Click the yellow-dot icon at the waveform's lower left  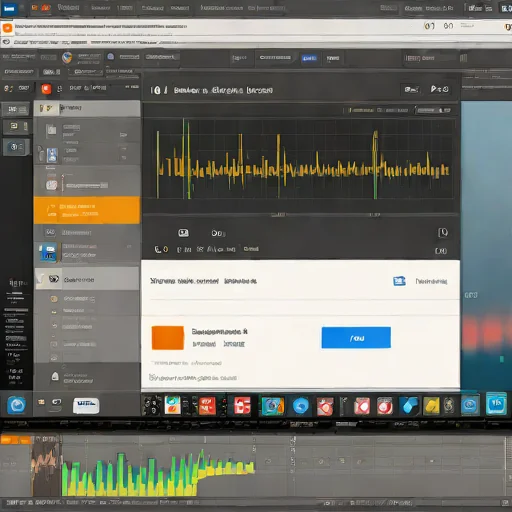(161, 249)
